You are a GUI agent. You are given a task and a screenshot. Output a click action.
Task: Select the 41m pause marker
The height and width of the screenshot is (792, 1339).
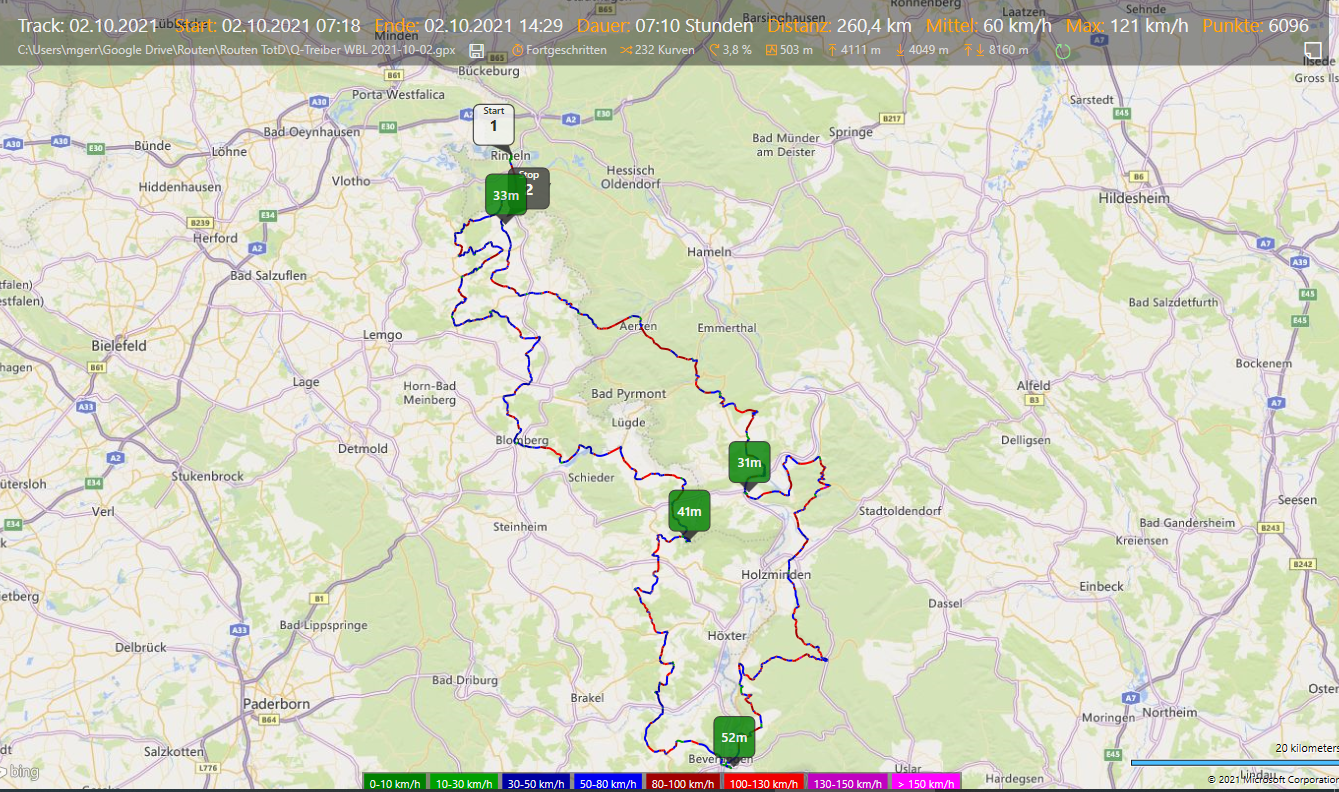pos(689,511)
